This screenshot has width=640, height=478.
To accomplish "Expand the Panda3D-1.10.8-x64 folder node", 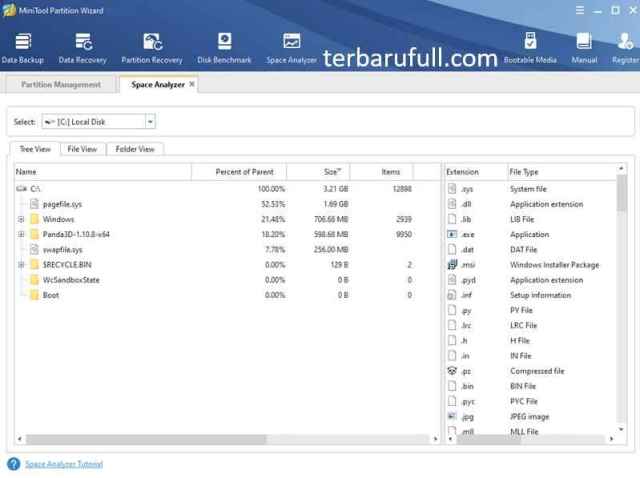I will coord(21,234).
